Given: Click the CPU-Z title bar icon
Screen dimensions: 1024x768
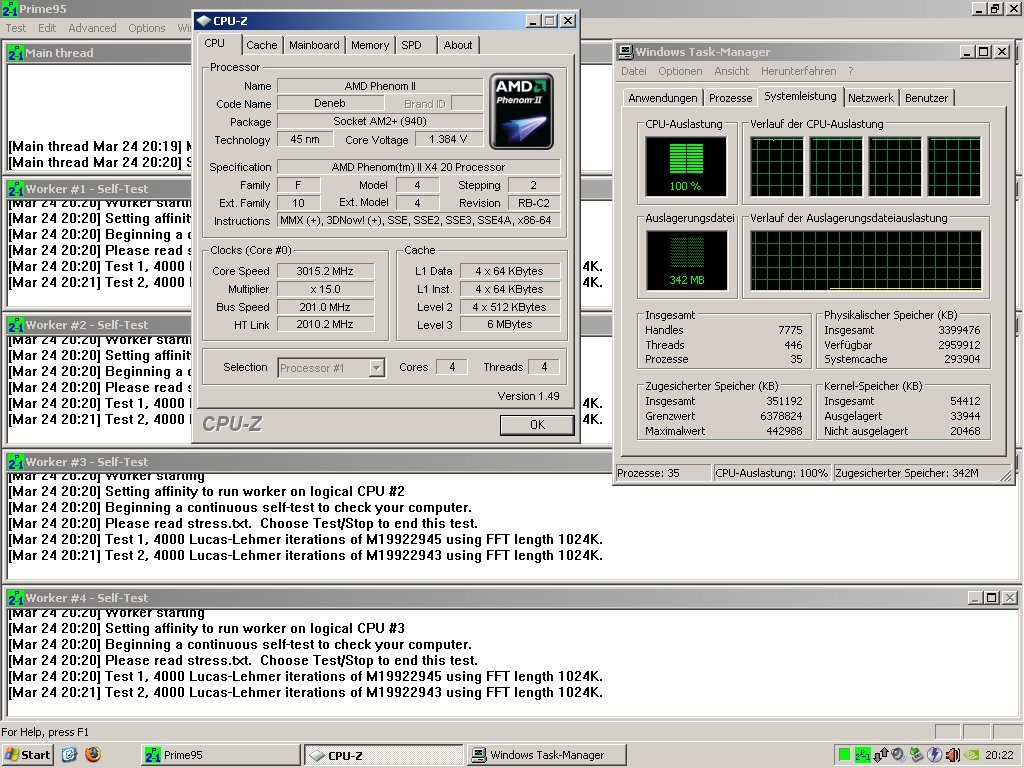Looking at the screenshot, I should point(204,20).
